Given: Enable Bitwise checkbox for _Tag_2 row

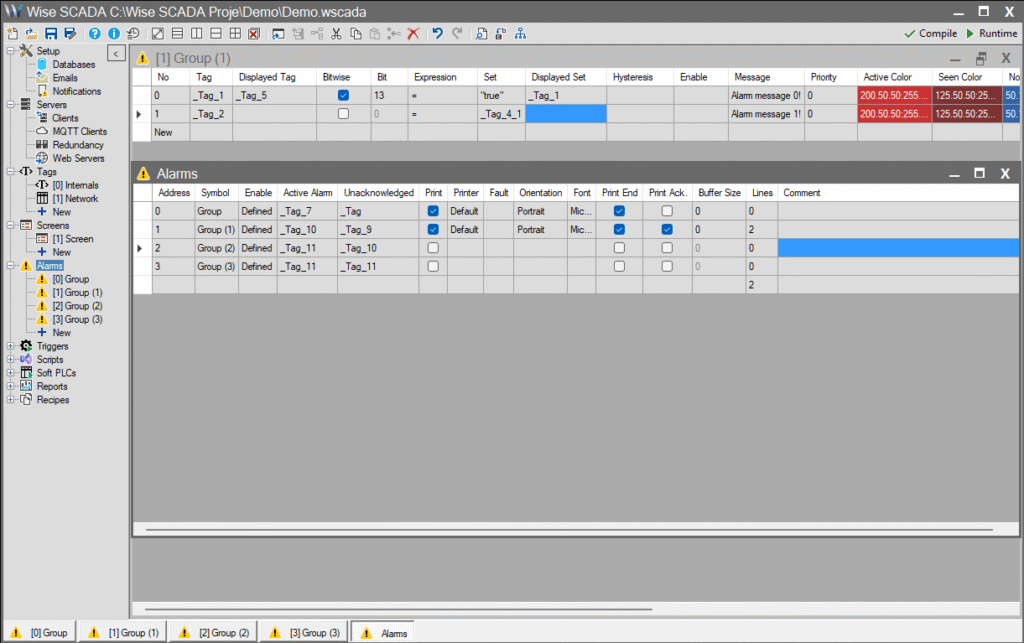Looking at the screenshot, I should (x=344, y=114).
